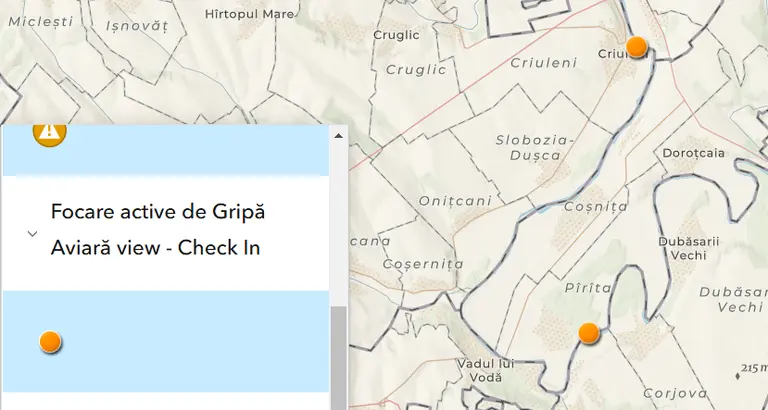Click the orange circle legend symbol
The height and width of the screenshot is (410, 768).
(50, 341)
